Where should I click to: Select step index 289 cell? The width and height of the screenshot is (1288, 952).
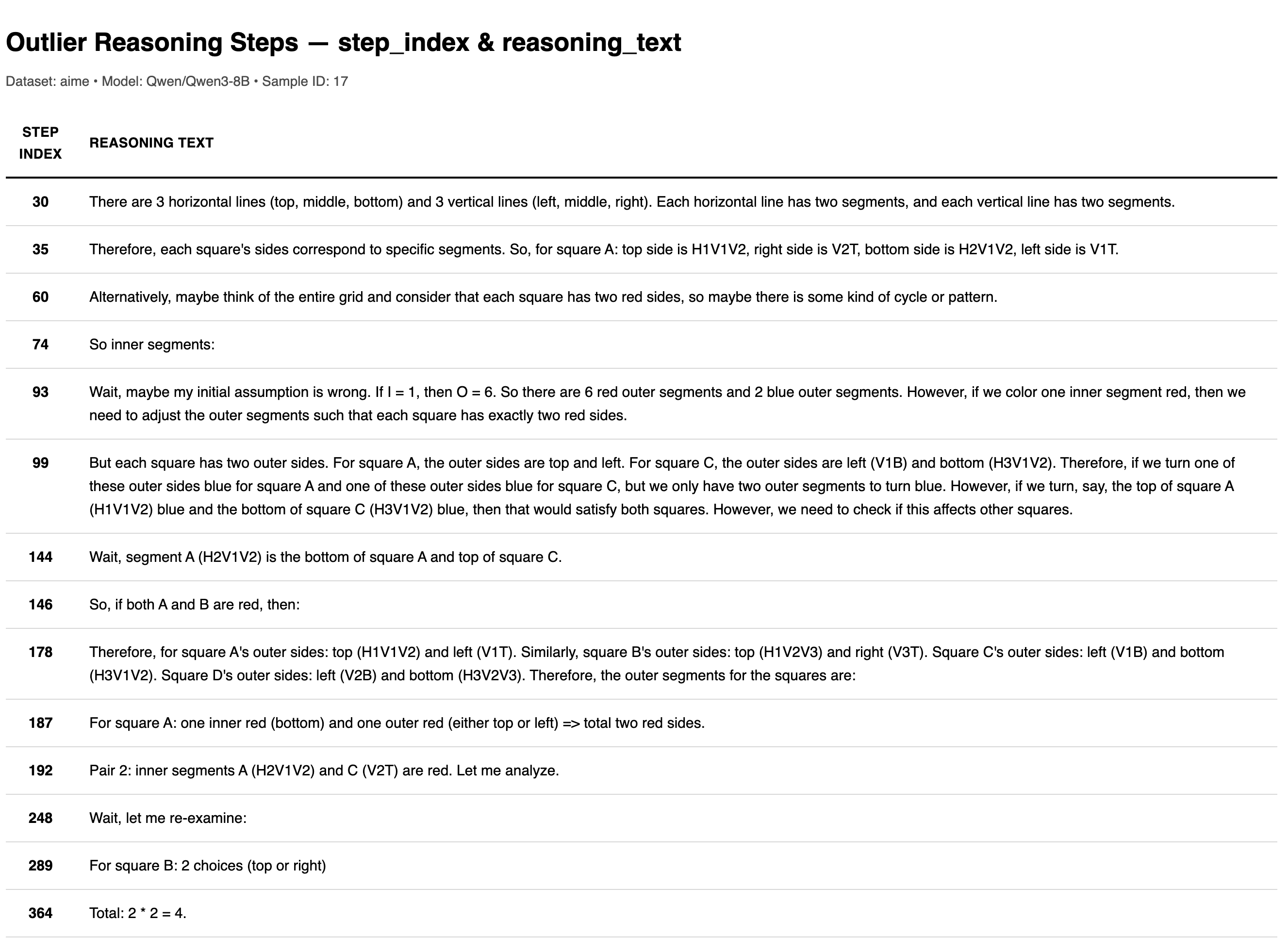(x=40, y=866)
